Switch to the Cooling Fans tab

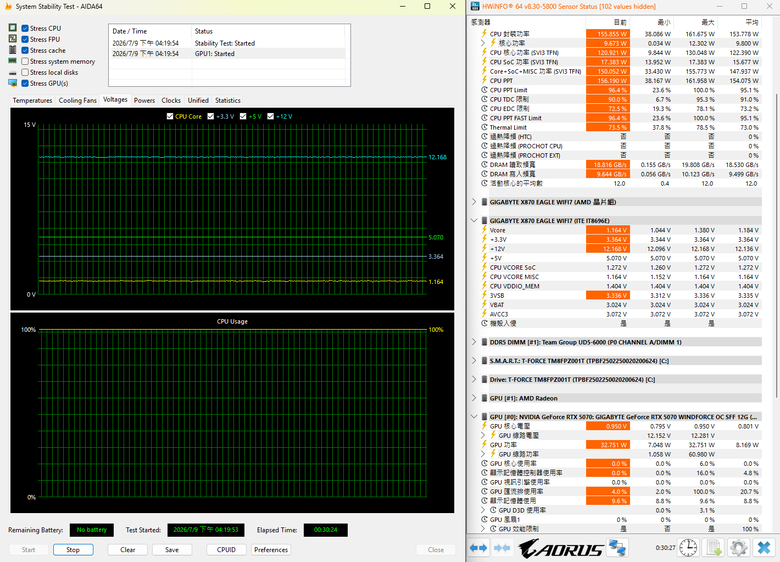(x=78, y=100)
